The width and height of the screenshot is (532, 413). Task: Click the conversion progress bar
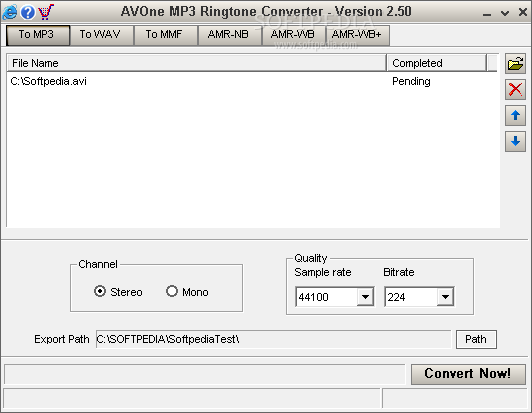[205, 374]
